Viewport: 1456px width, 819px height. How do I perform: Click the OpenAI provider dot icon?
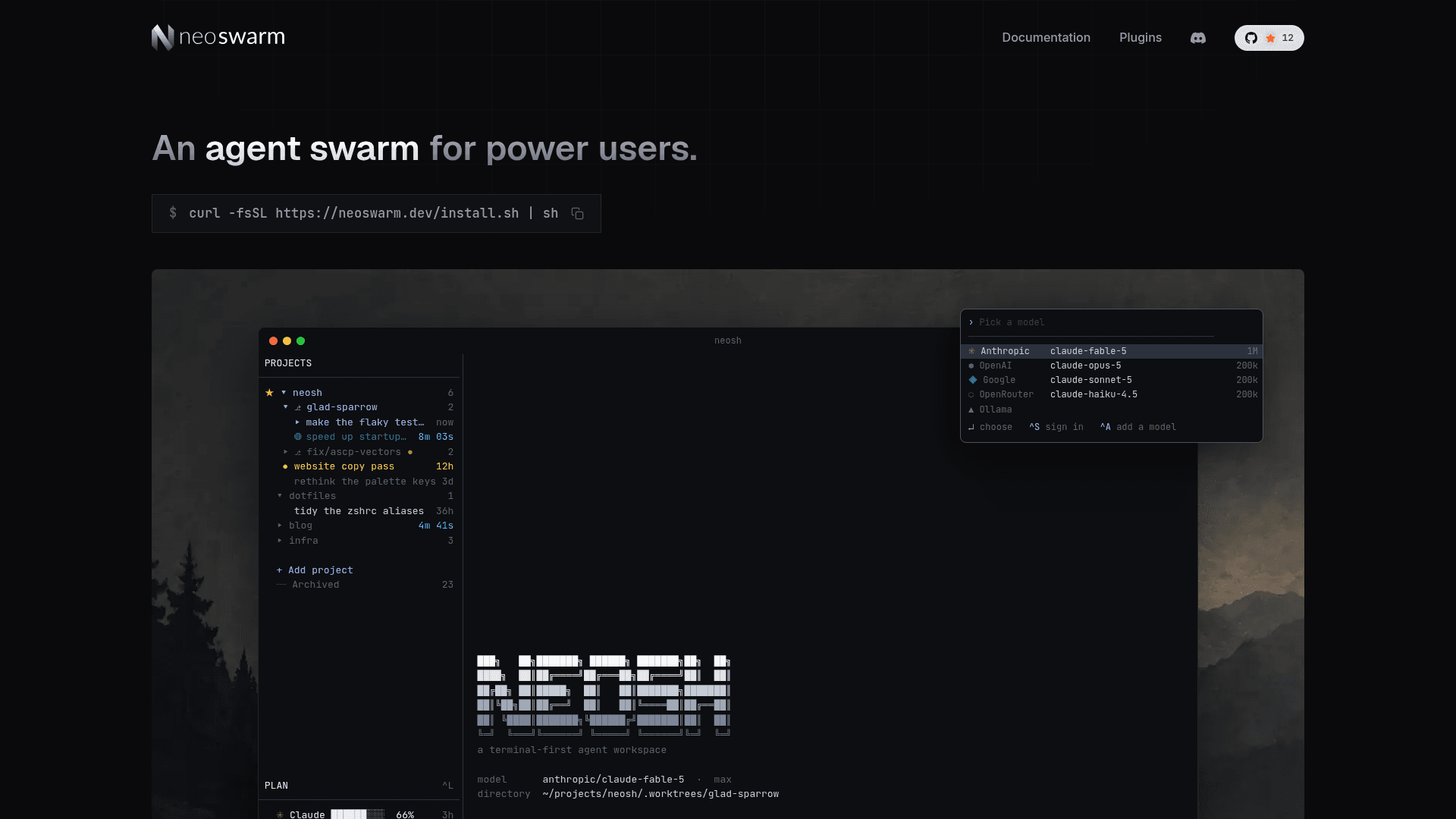click(971, 366)
